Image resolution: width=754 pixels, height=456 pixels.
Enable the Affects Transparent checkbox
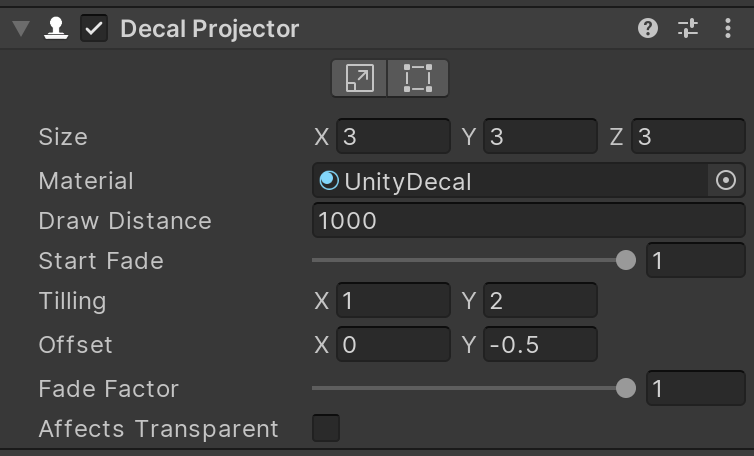(326, 429)
